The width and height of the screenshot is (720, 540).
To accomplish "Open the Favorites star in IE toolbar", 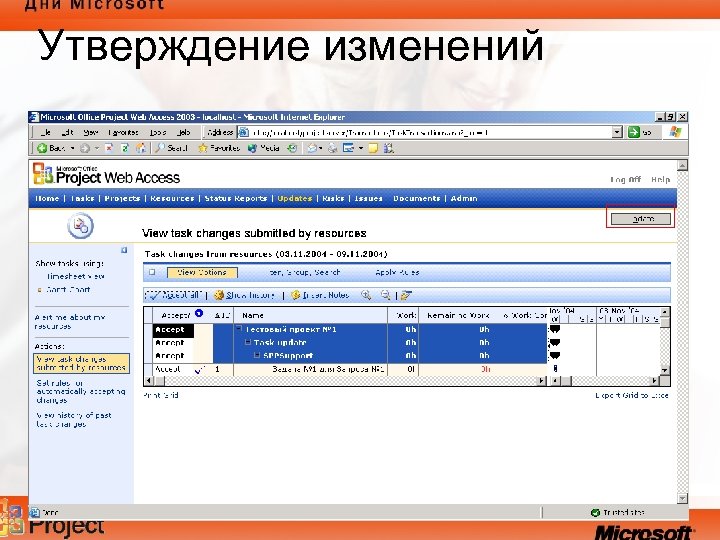I will [202, 148].
